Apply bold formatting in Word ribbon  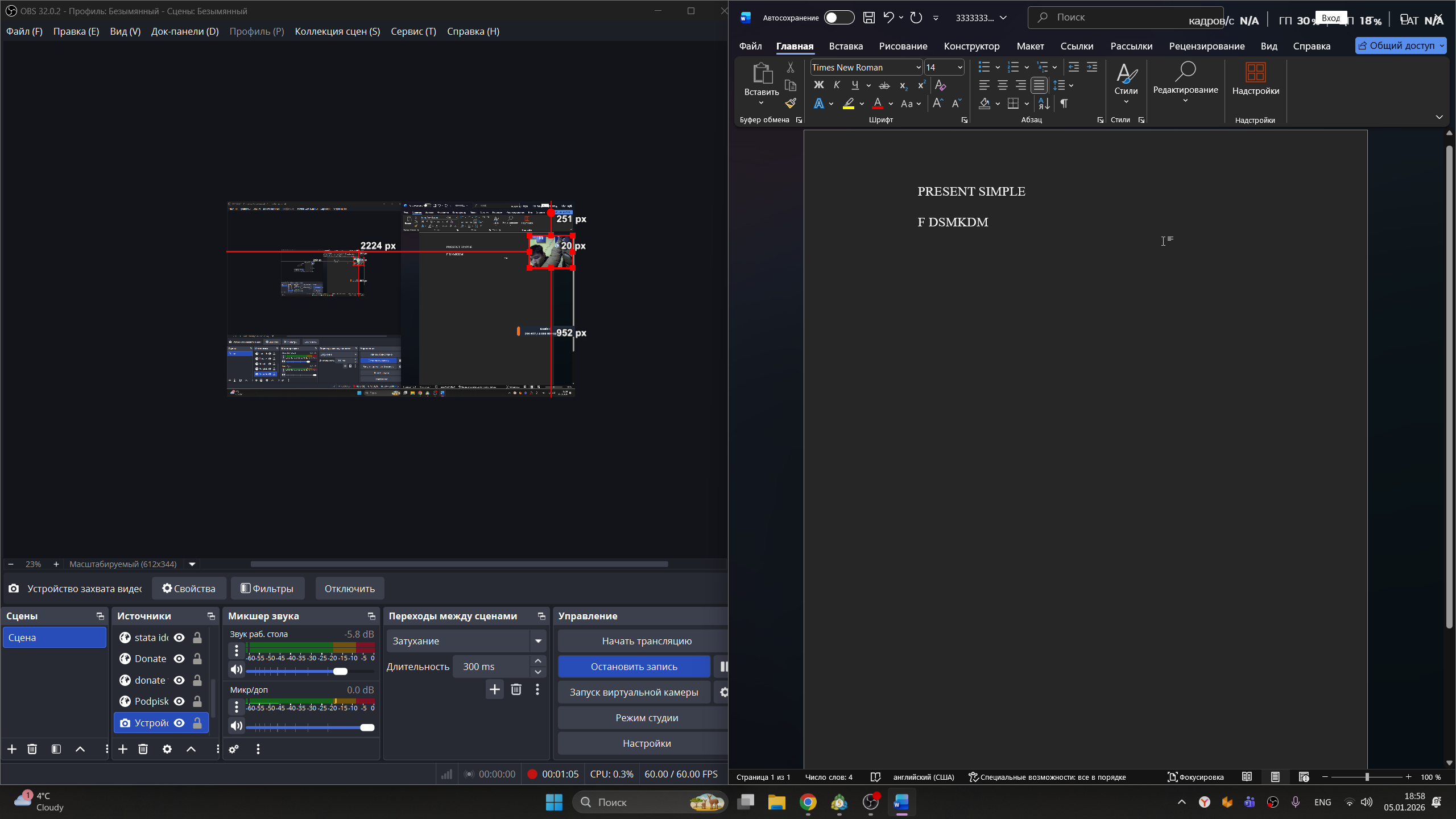pyautogui.click(x=818, y=85)
